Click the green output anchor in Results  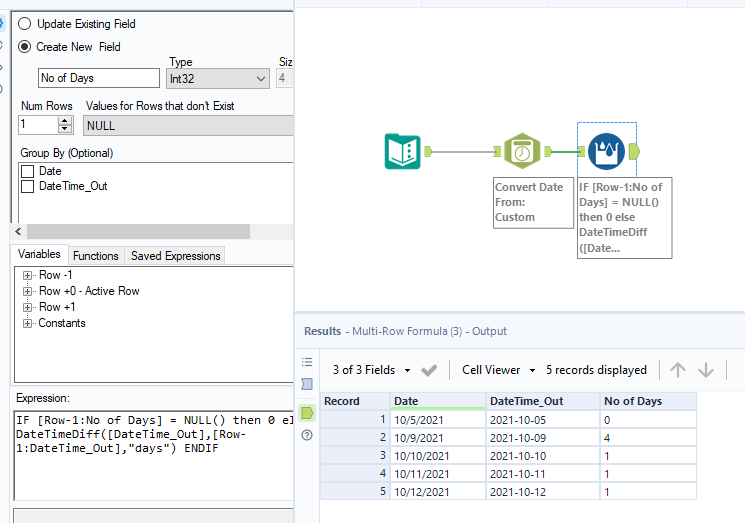click(x=307, y=412)
